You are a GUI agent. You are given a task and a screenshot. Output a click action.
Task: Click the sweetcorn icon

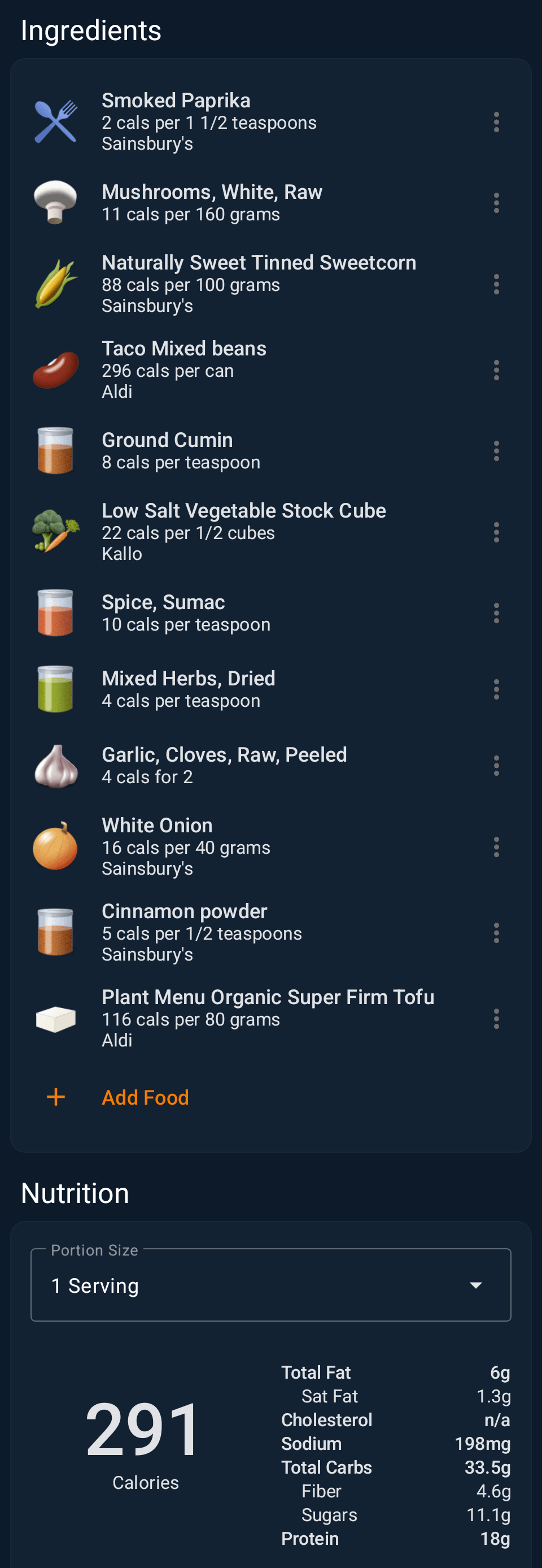tap(55, 284)
